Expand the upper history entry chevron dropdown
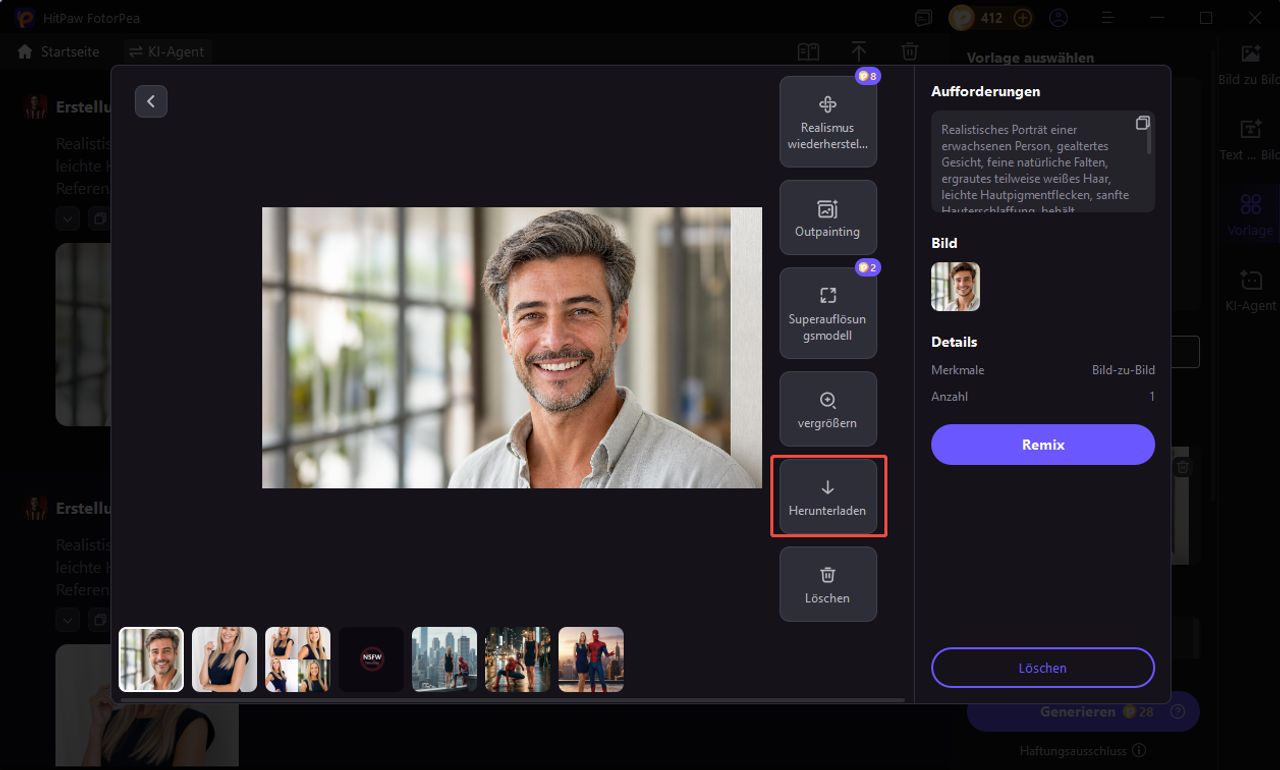This screenshot has width=1280, height=770. pyautogui.click(x=67, y=218)
